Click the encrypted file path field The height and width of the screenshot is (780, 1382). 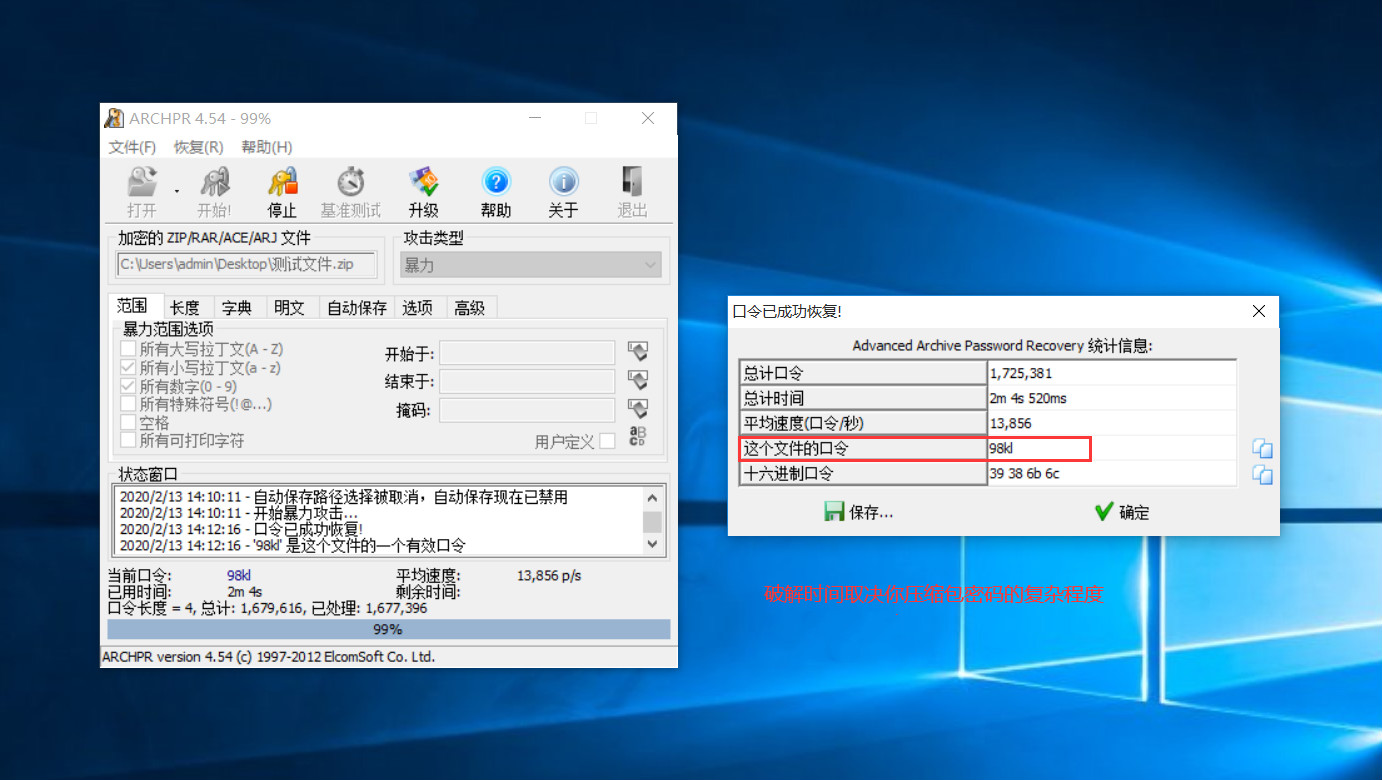[248, 265]
